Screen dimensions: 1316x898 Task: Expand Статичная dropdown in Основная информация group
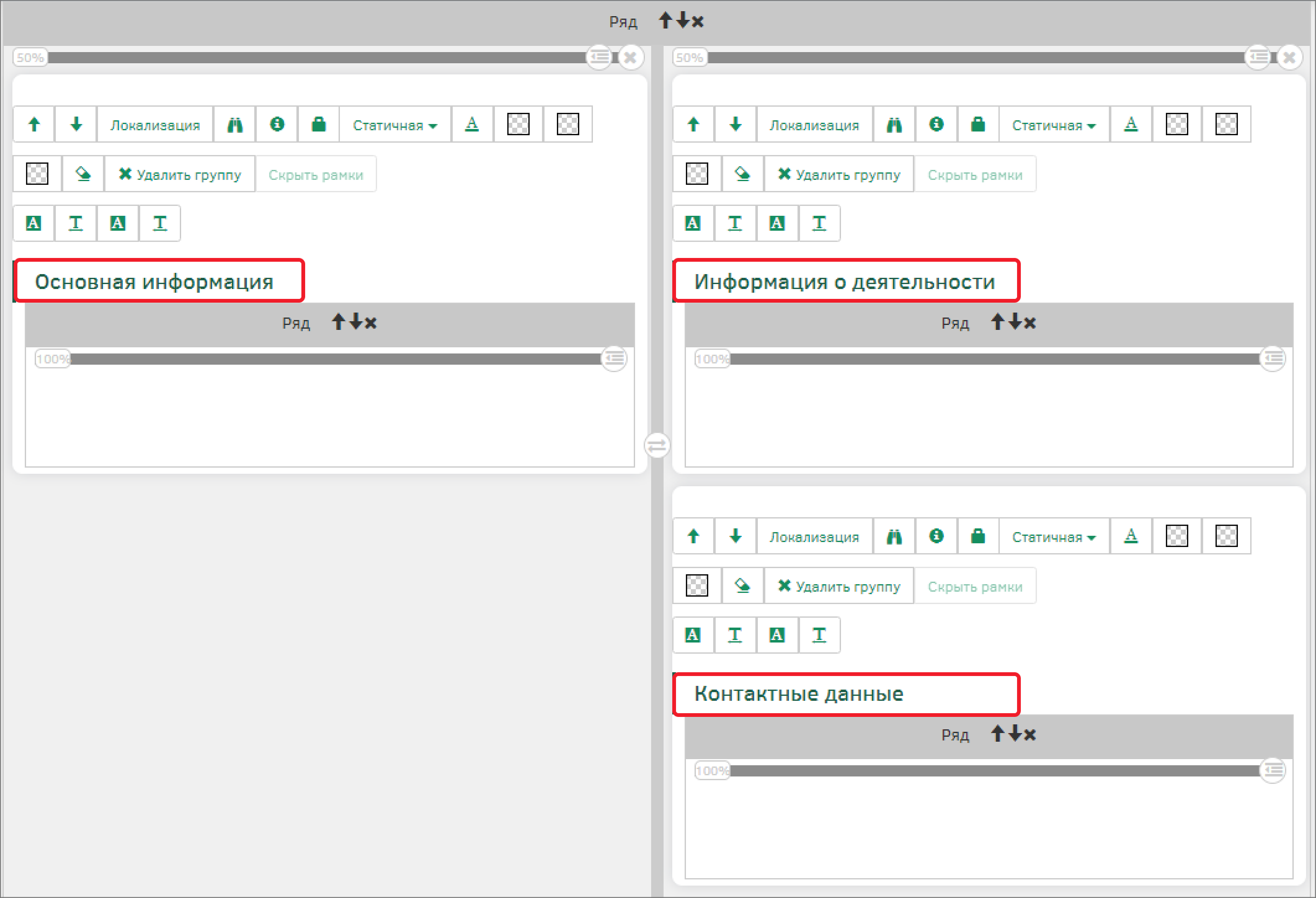coord(394,125)
